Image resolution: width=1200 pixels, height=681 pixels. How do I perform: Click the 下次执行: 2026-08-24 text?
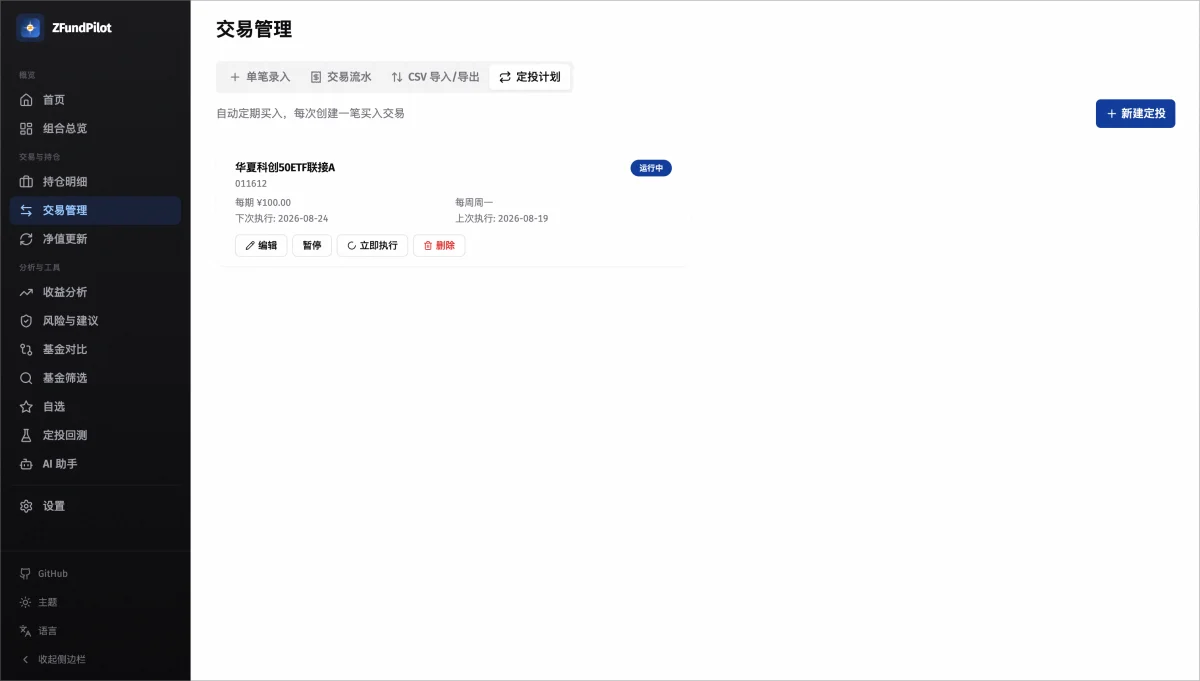coord(282,218)
